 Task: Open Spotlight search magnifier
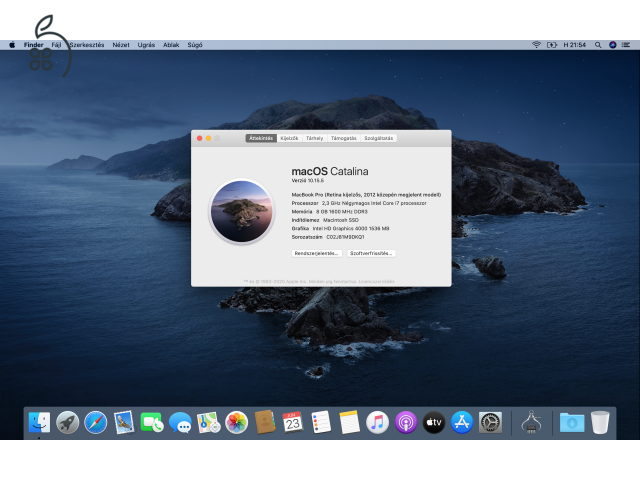coord(598,45)
